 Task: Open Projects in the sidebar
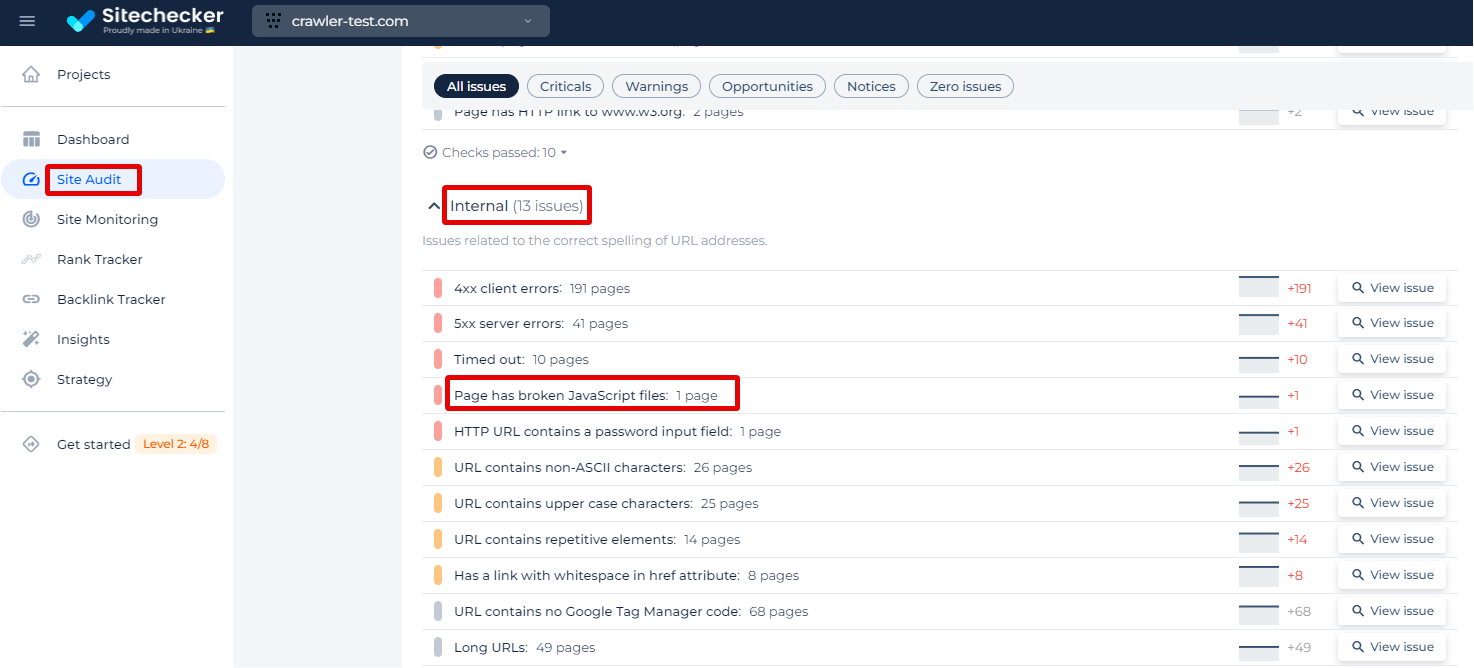tap(84, 74)
